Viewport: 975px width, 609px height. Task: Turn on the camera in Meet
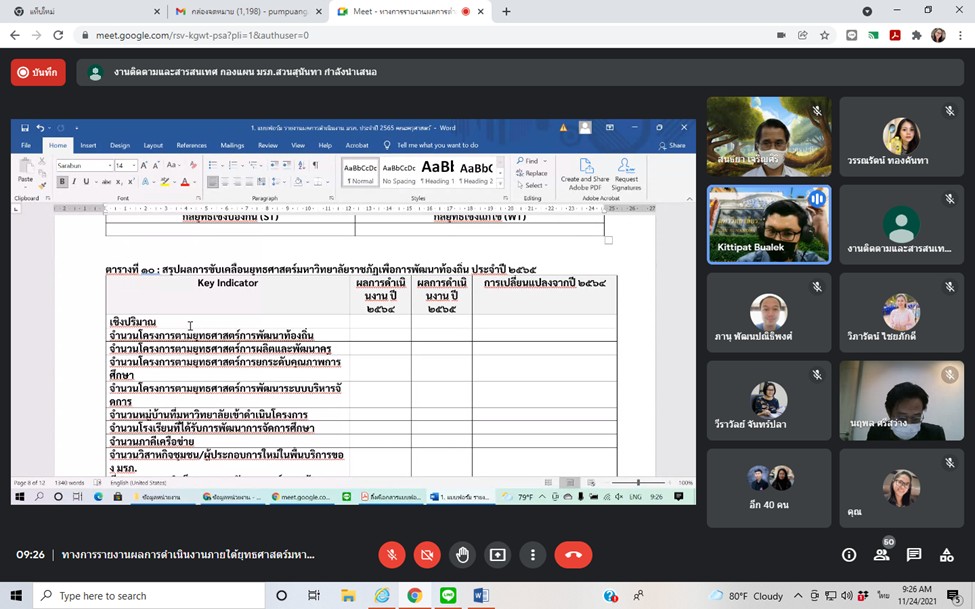pos(427,554)
